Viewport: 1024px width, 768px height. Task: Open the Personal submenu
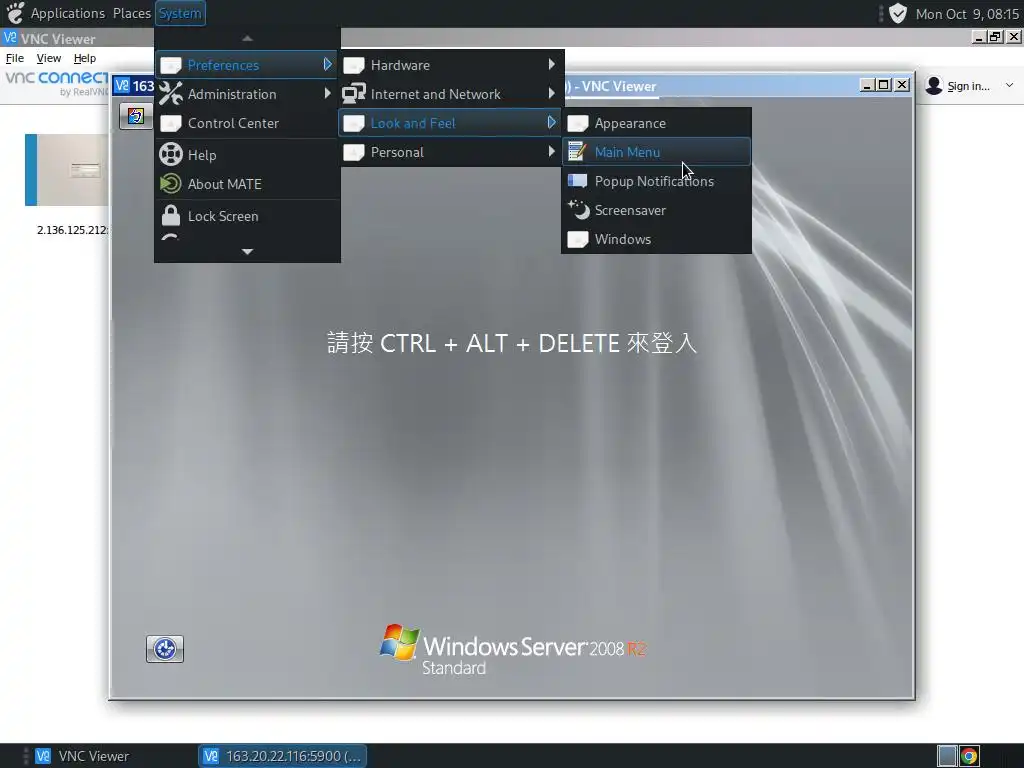click(x=451, y=152)
